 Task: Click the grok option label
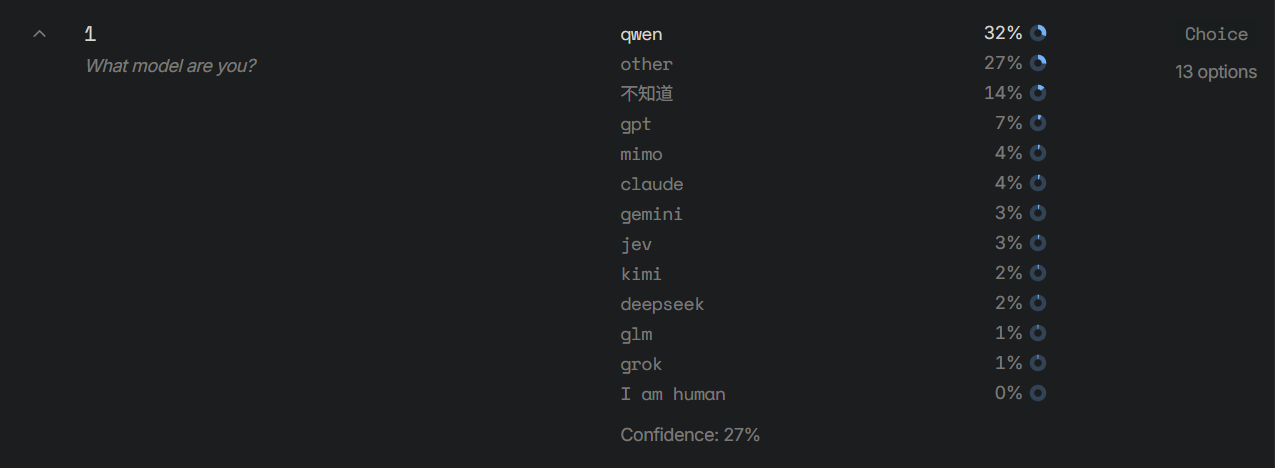(641, 364)
